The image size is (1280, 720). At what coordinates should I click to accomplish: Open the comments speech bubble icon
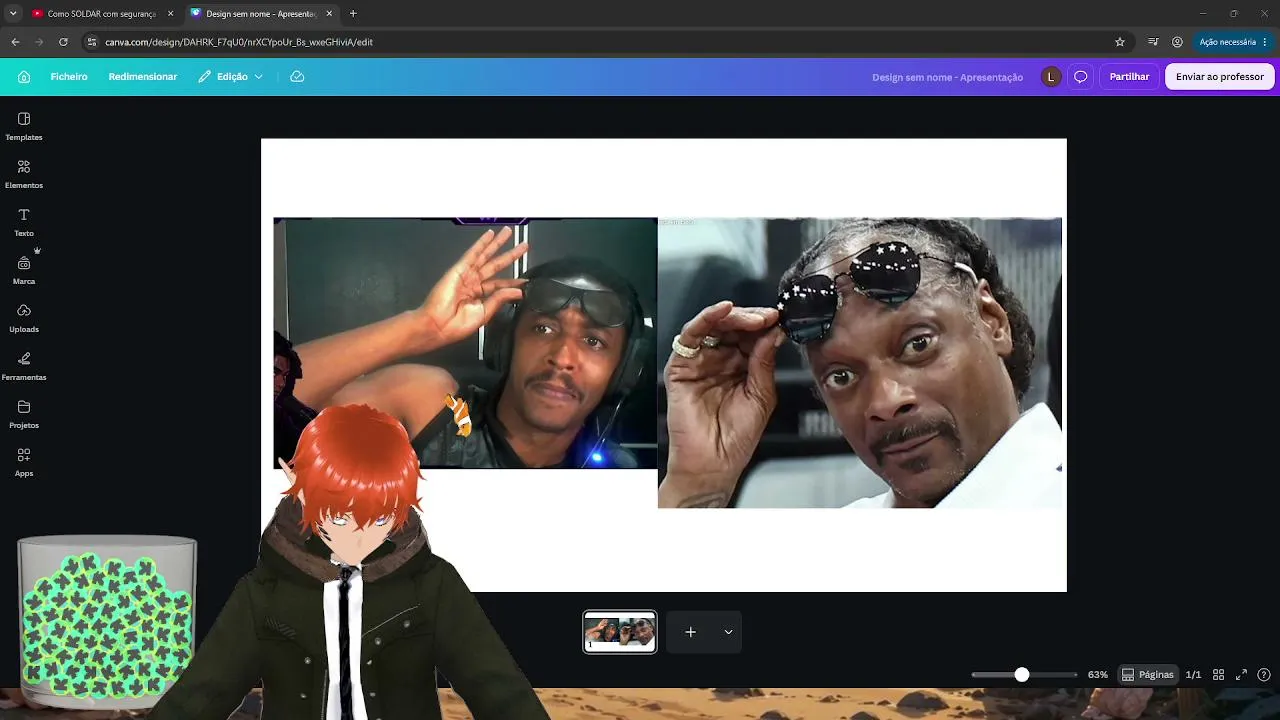1081,77
